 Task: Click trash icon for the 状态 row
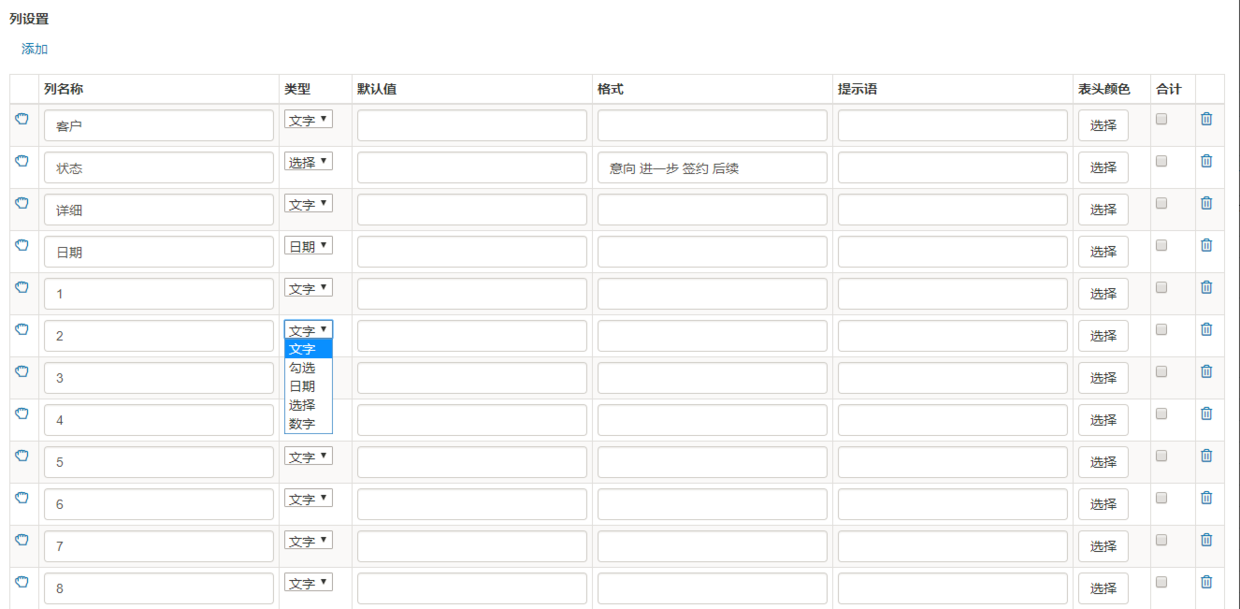coord(1206,161)
